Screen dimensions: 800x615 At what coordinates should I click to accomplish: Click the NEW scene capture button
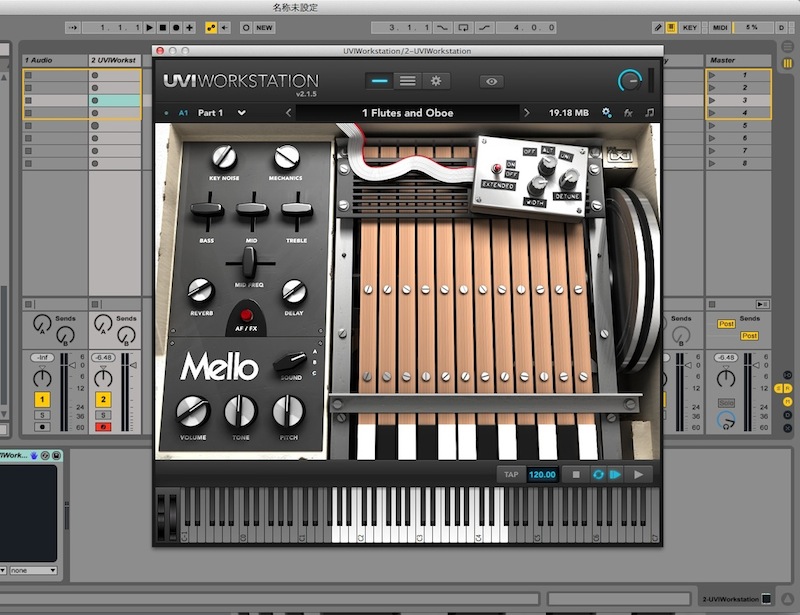tap(264, 28)
